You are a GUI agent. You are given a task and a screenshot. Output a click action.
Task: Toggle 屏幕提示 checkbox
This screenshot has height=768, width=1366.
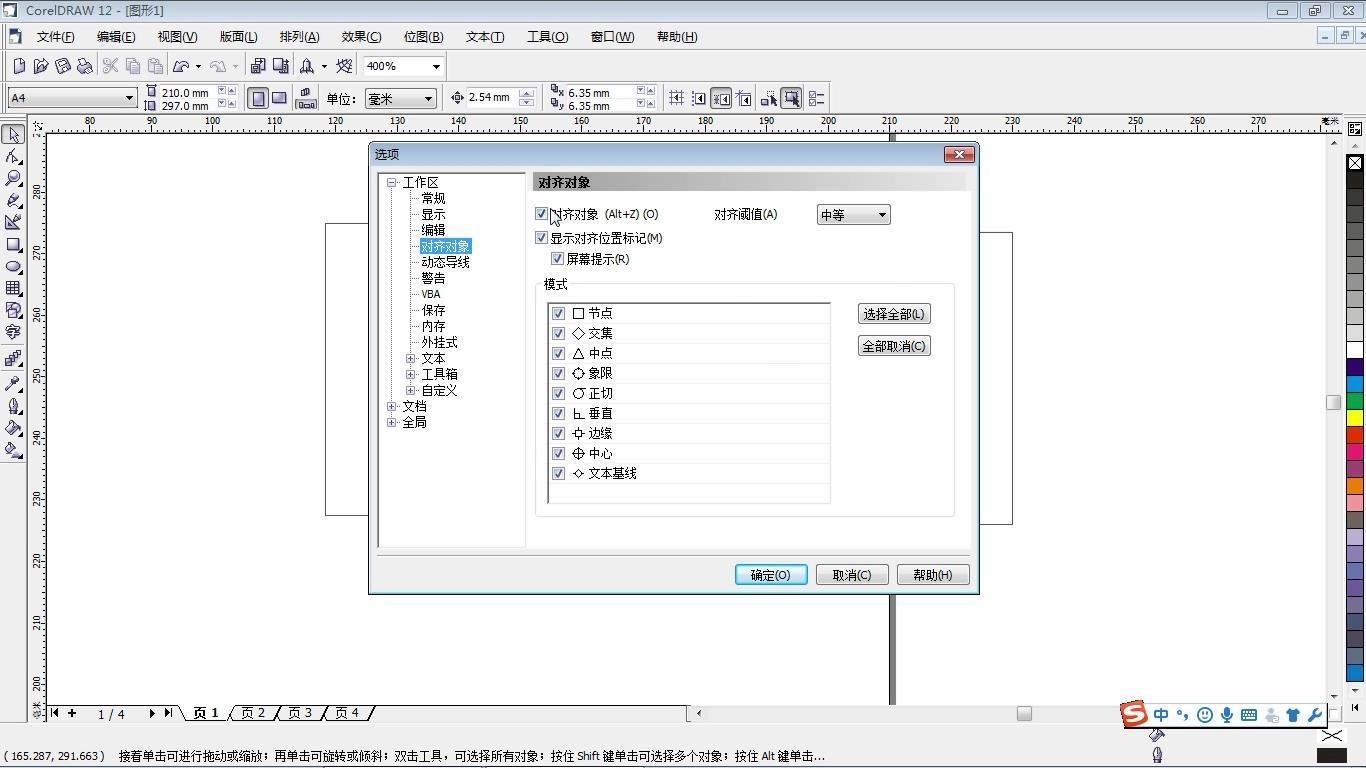pos(558,259)
